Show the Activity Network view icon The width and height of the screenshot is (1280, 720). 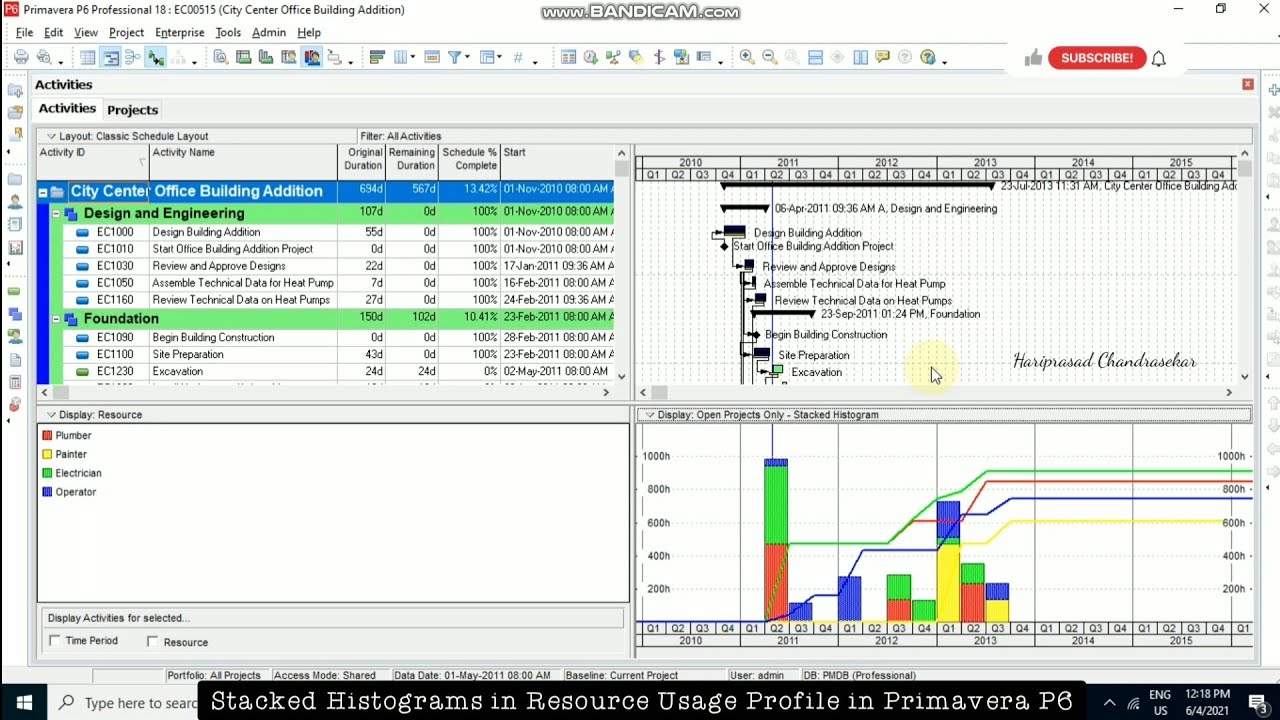pos(132,57)
